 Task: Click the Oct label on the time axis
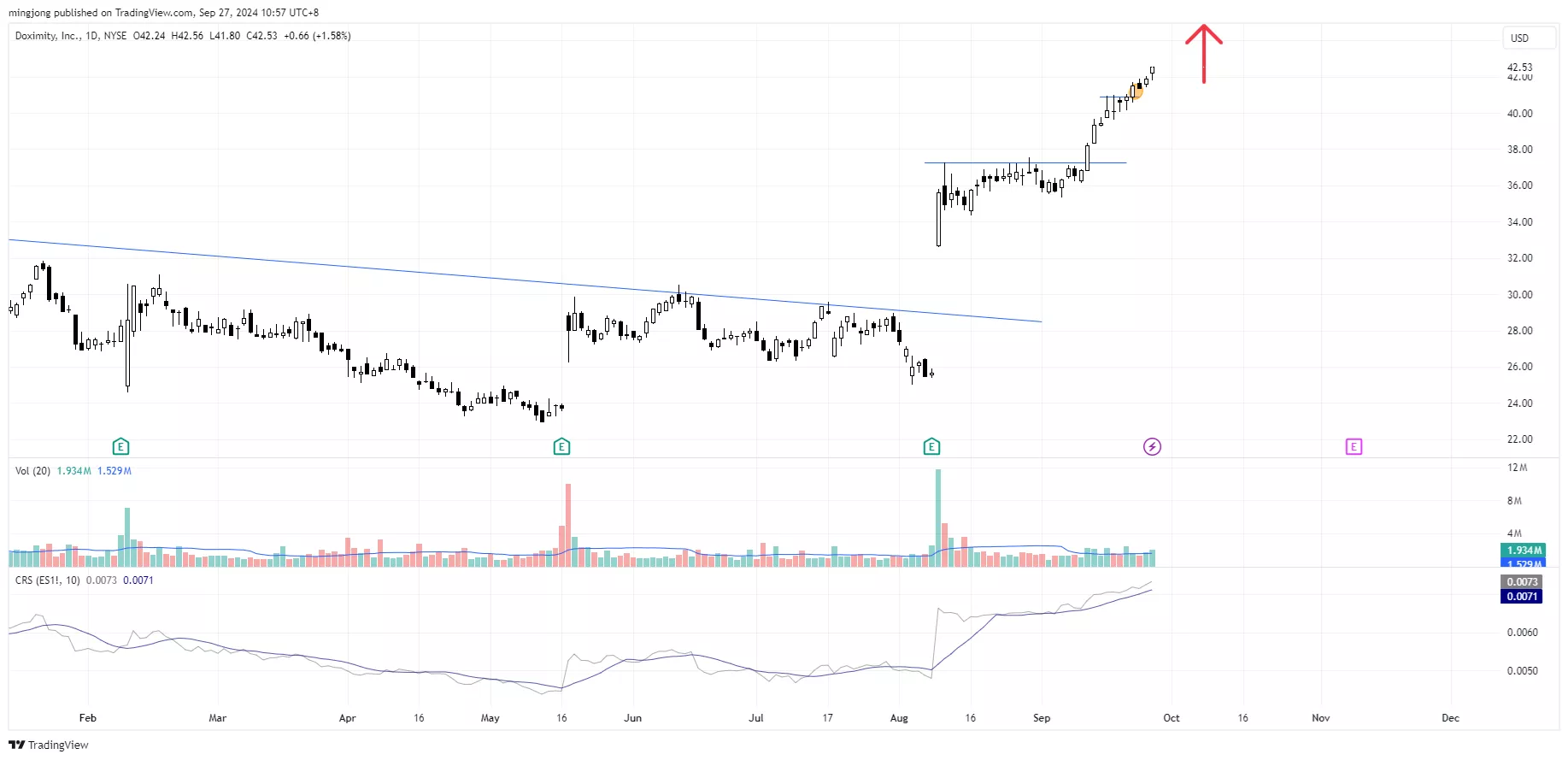[1172, 718]
